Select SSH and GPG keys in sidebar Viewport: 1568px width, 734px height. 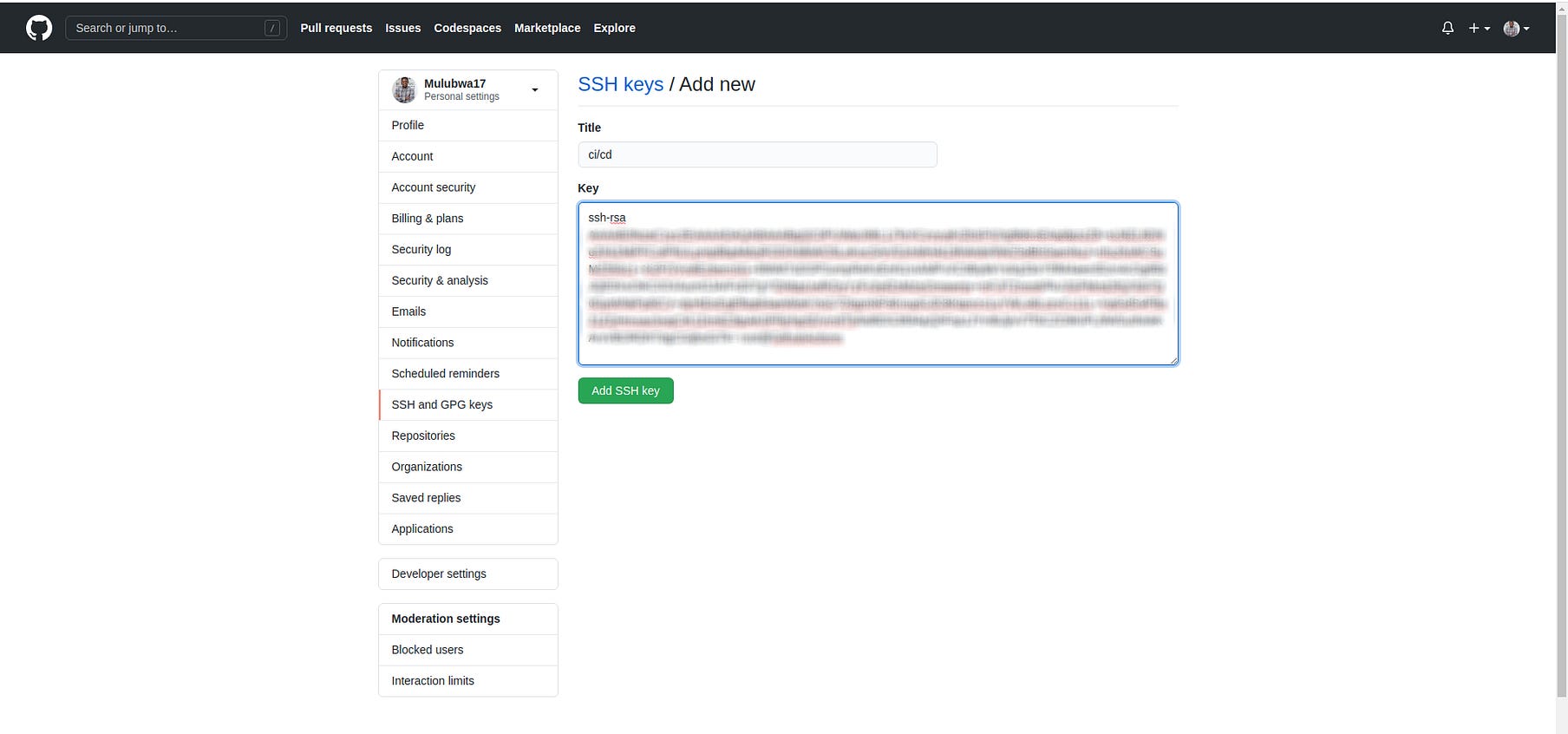(468, 405)
